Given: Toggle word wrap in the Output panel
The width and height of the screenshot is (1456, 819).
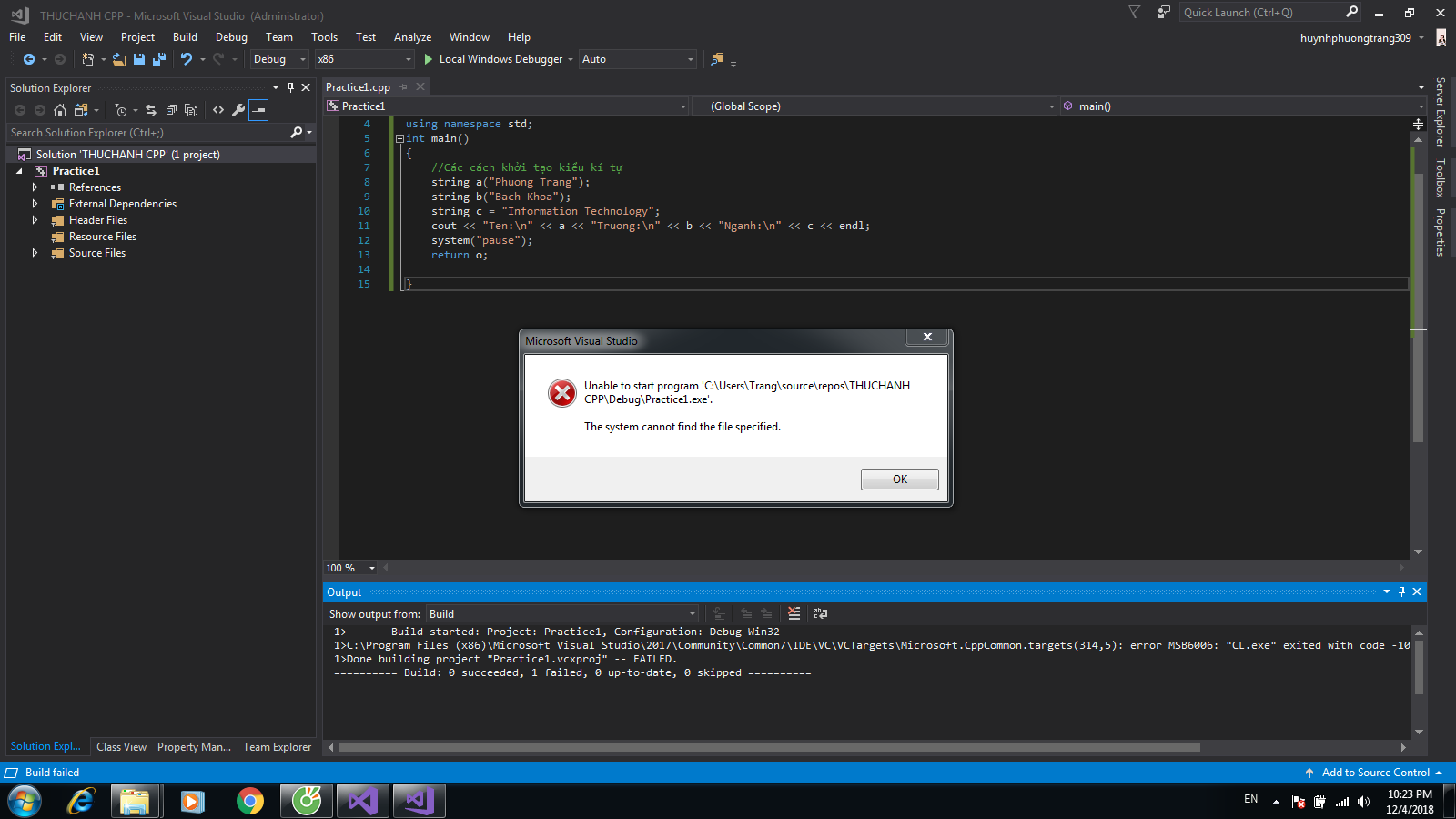Looking at the screenshot, I should [x=821, y=614].
